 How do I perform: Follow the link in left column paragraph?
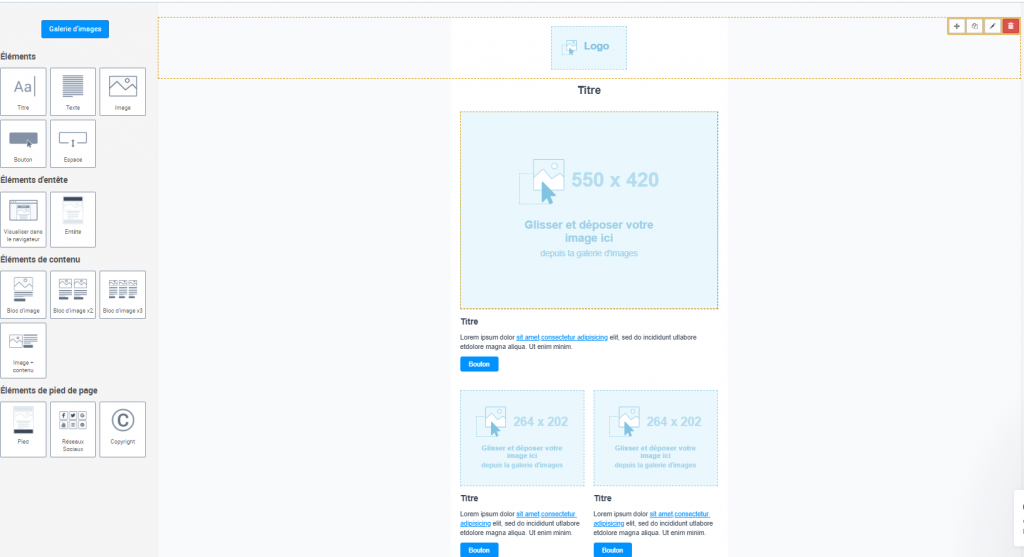pyautogui.click(x=546, y=514)
